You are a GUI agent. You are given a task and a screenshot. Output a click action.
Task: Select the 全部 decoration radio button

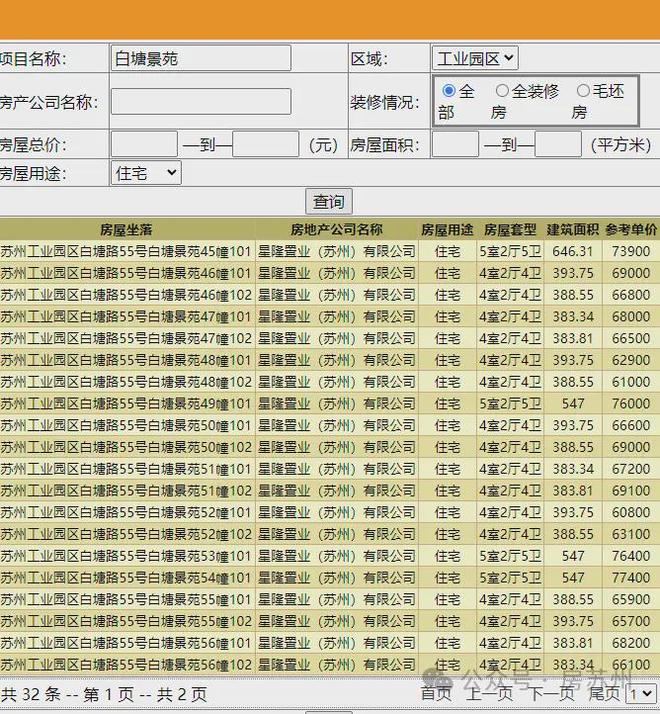[x=449, y=91]
